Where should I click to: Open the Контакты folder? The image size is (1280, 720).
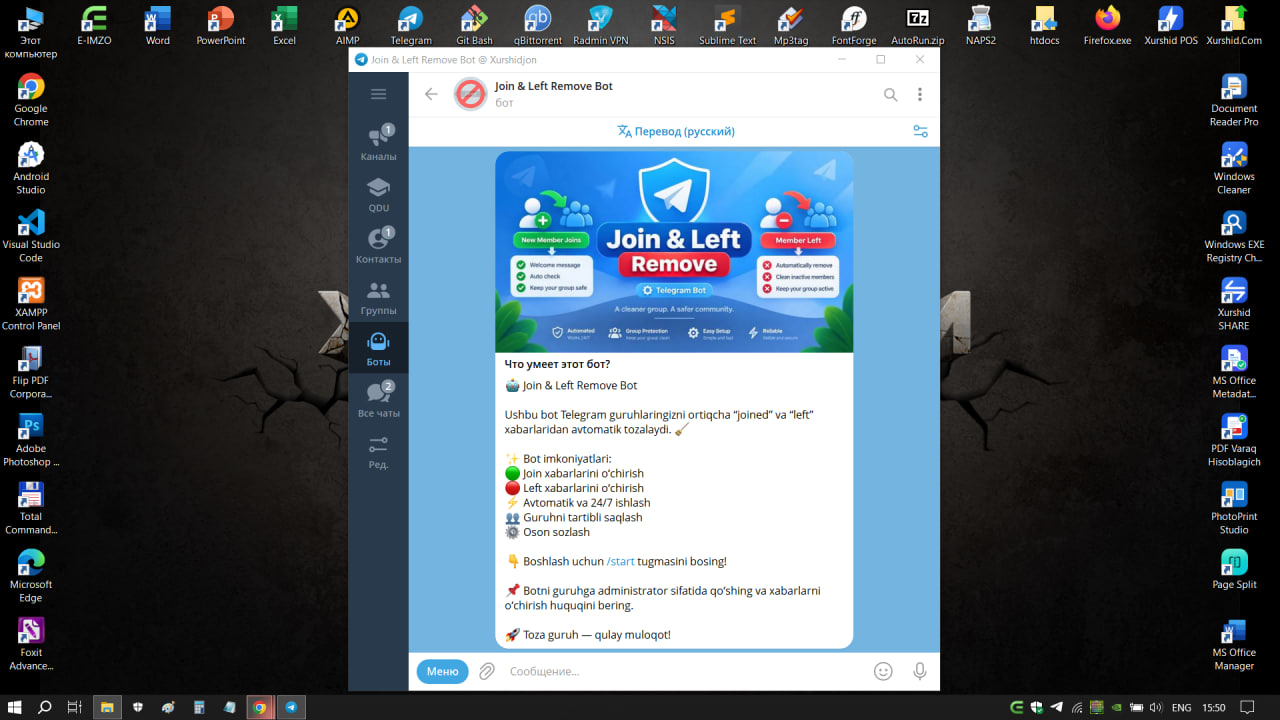[378, 246]
